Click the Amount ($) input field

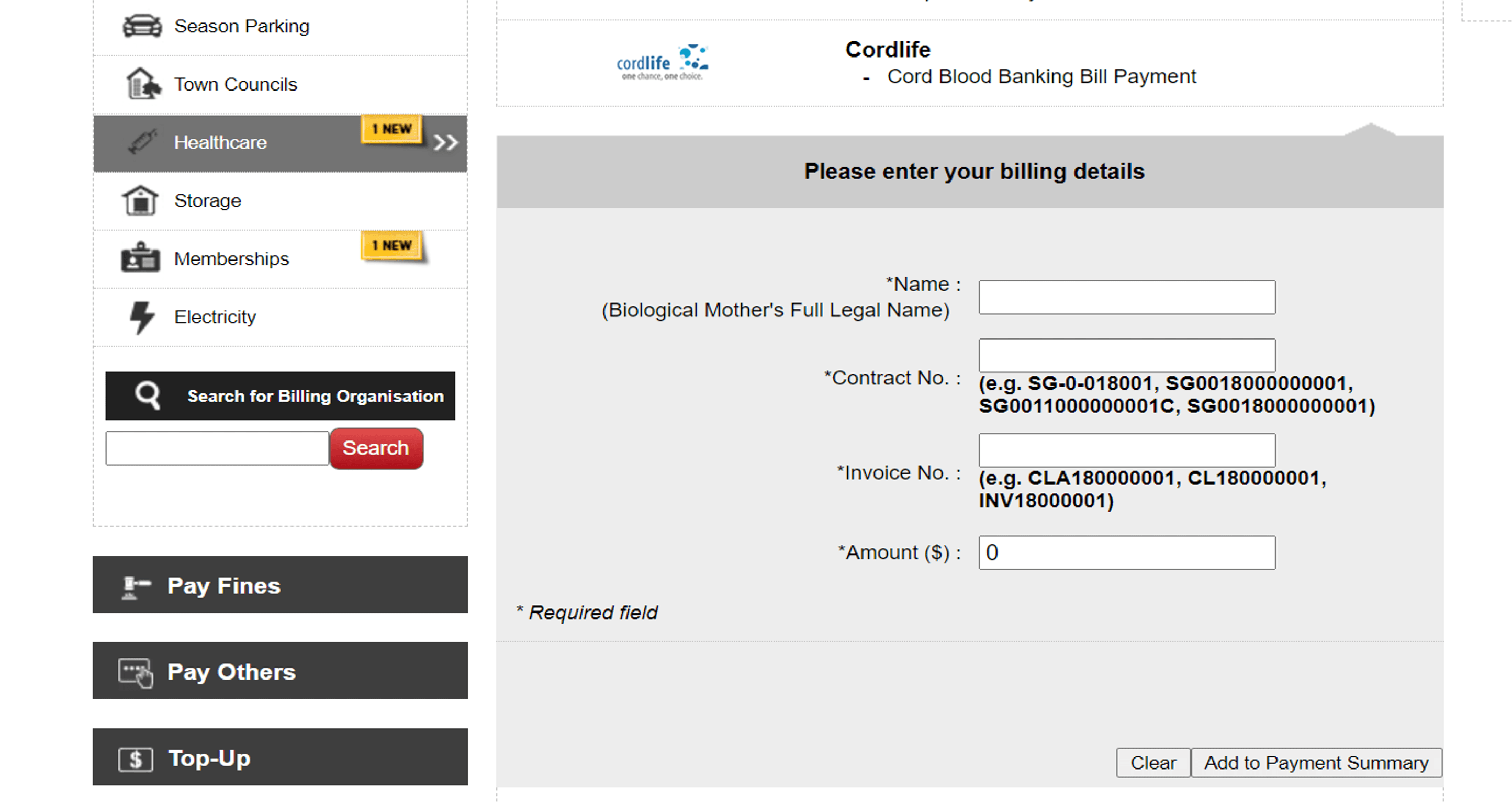[x=1127, y=552]
